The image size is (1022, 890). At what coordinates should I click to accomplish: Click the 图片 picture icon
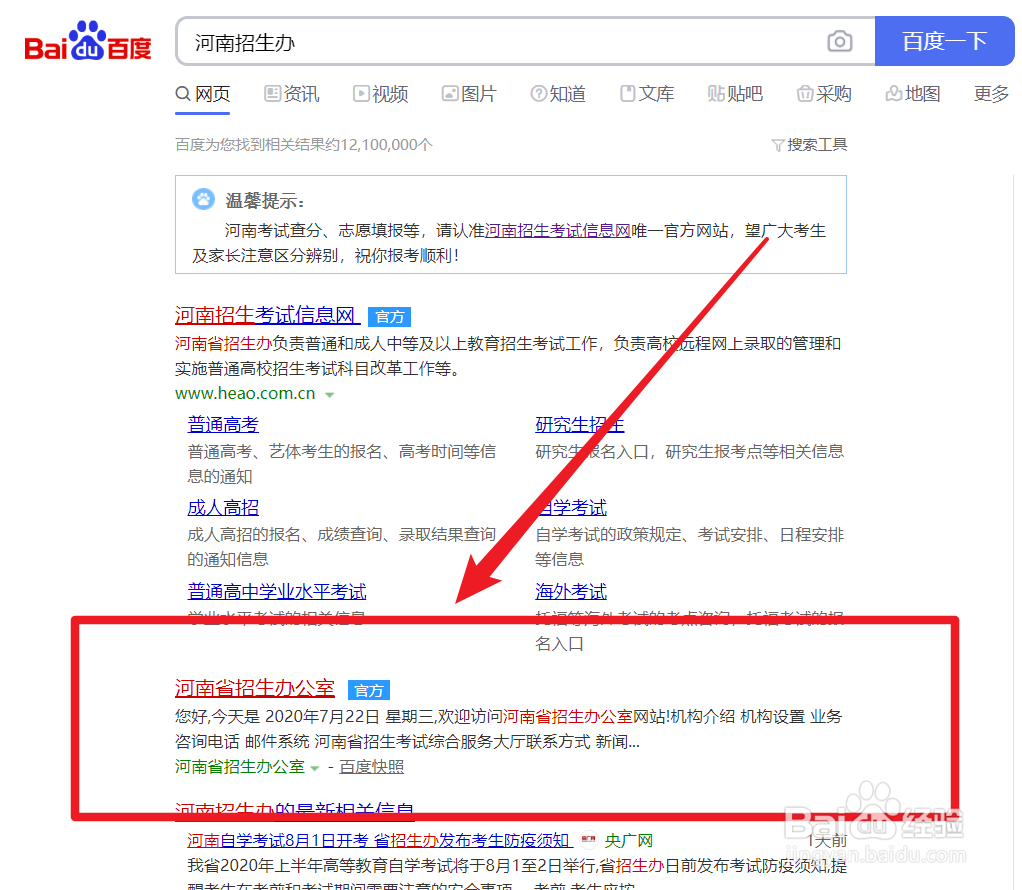pyautogui.click(x=450, y=93)
